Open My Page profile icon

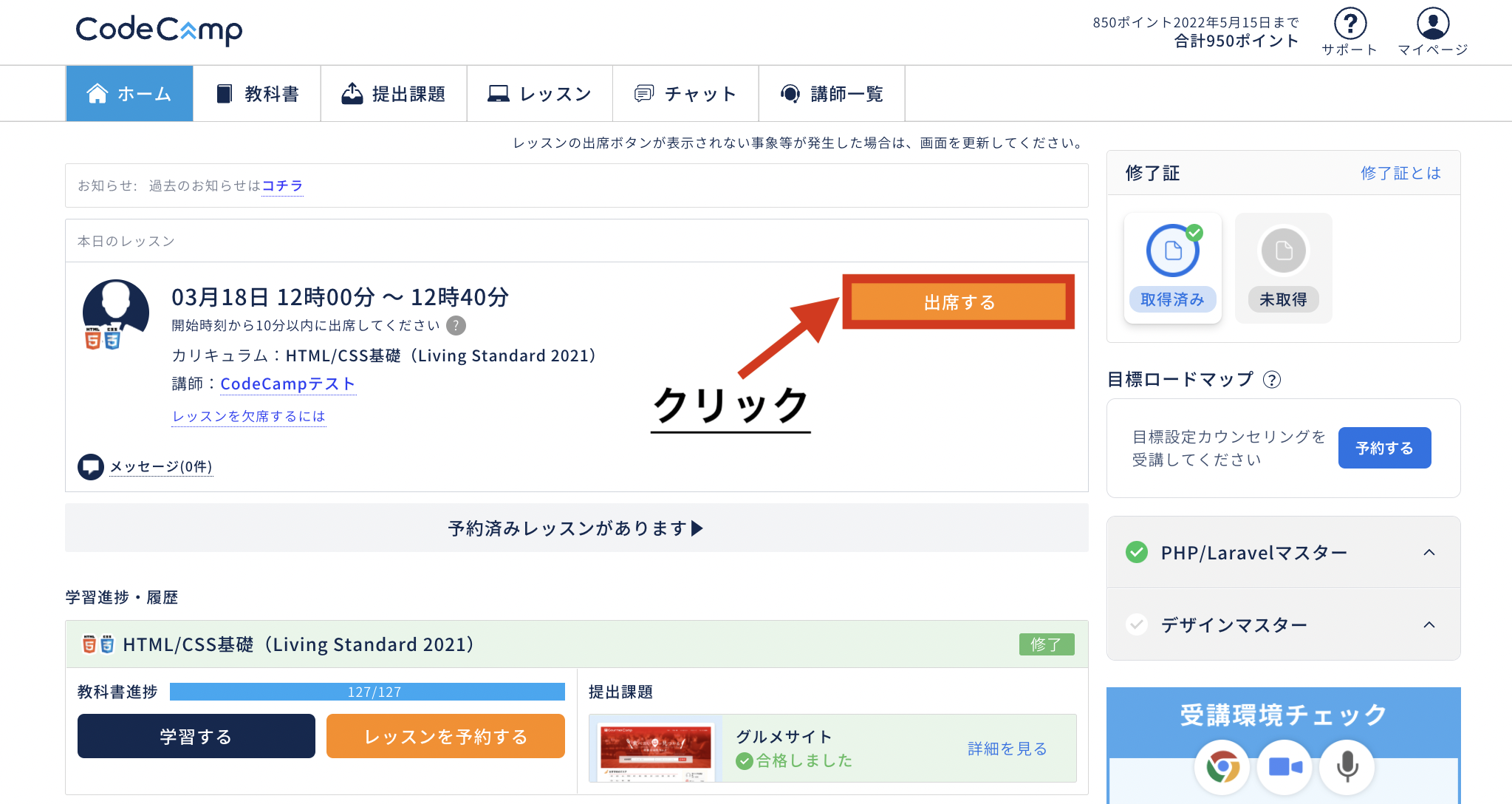point(1432,24)
